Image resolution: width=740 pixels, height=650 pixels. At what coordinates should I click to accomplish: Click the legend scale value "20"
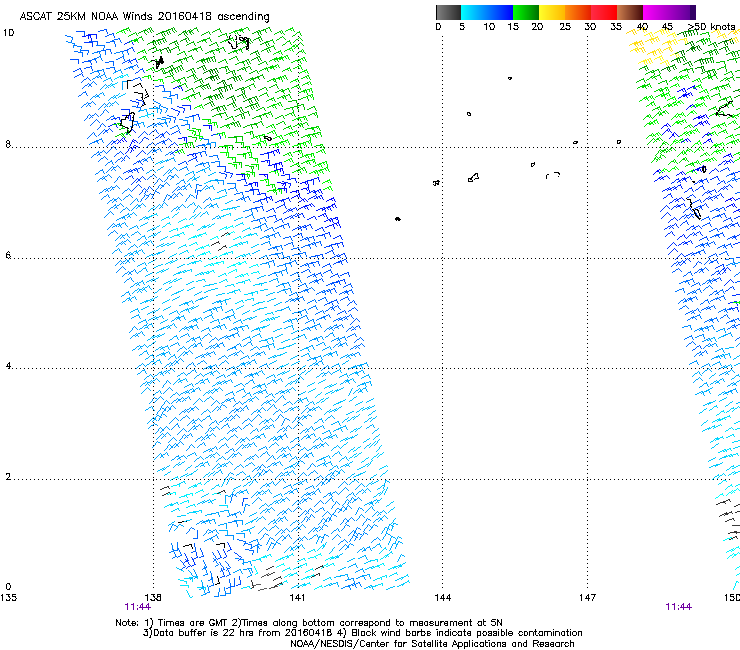point(537,27)
